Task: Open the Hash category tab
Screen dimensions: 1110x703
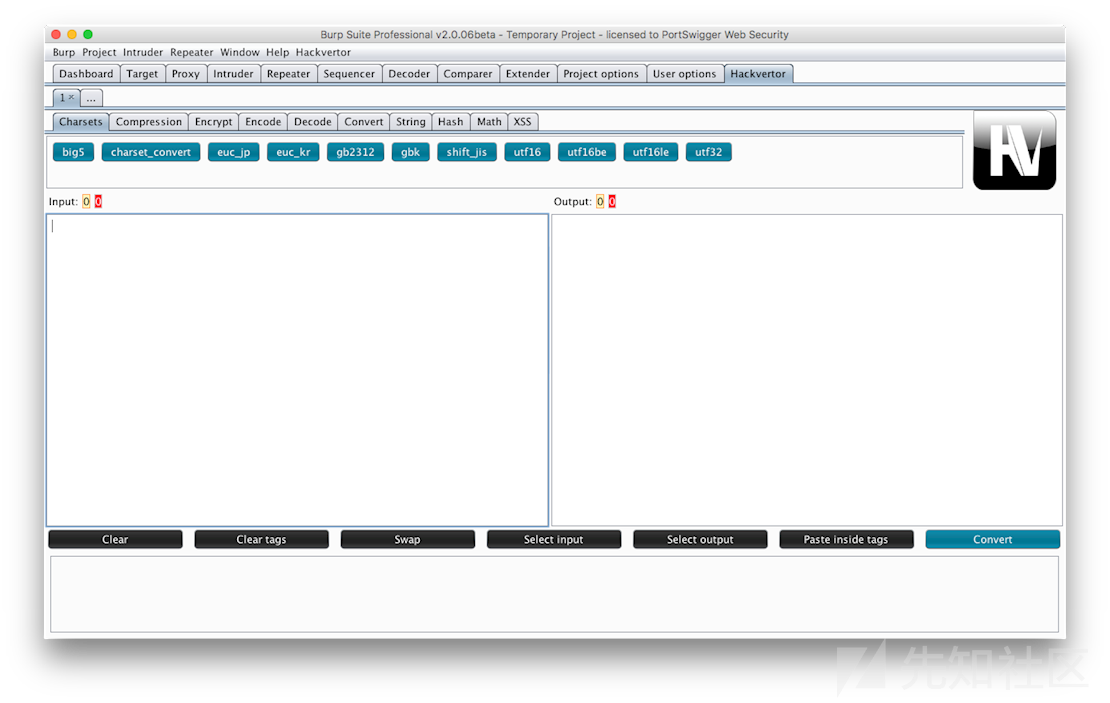Action: tap(450, 122)
